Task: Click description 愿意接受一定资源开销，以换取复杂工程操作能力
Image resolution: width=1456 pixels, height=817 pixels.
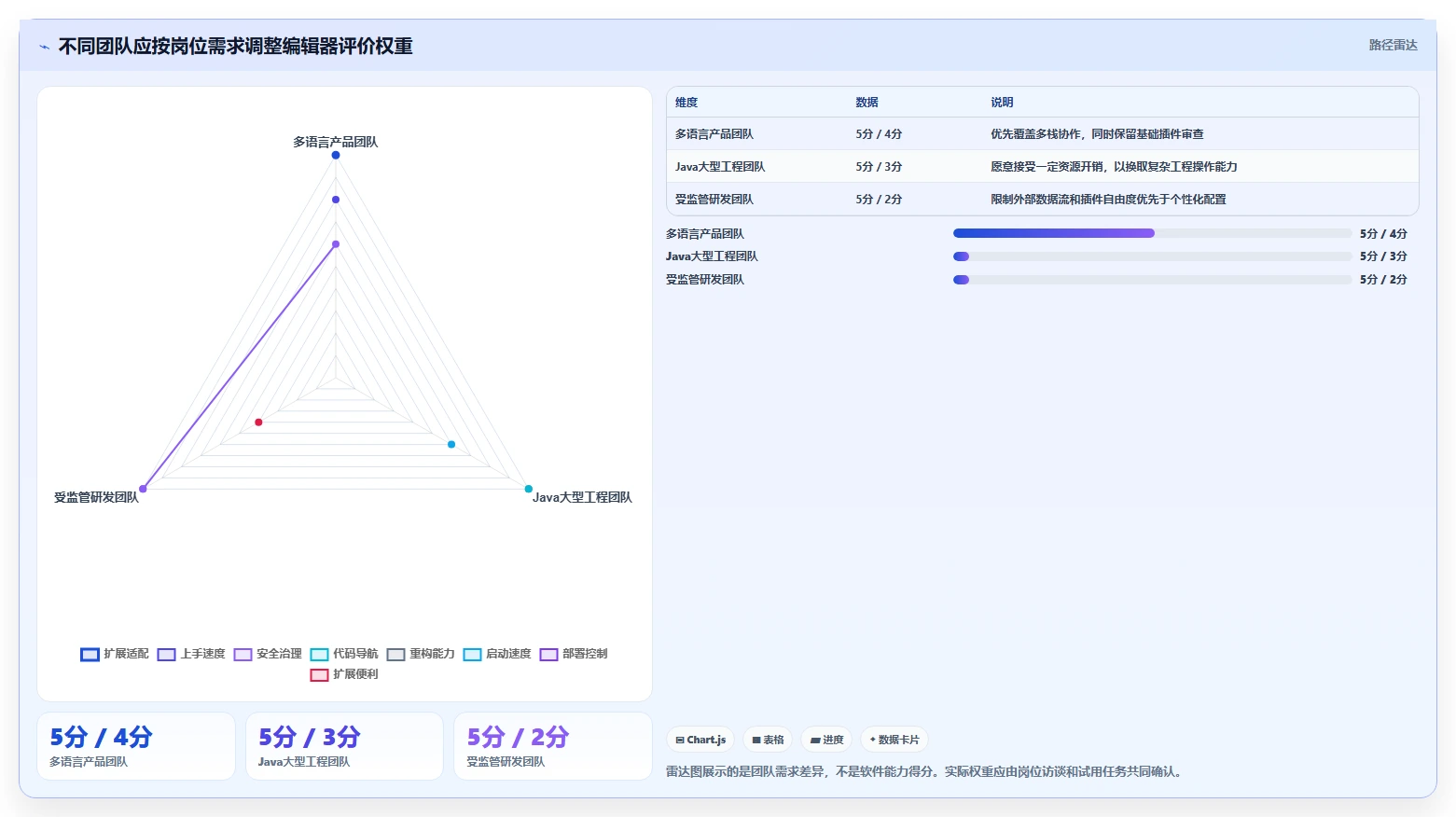Action: click(x=1114, y=167)
